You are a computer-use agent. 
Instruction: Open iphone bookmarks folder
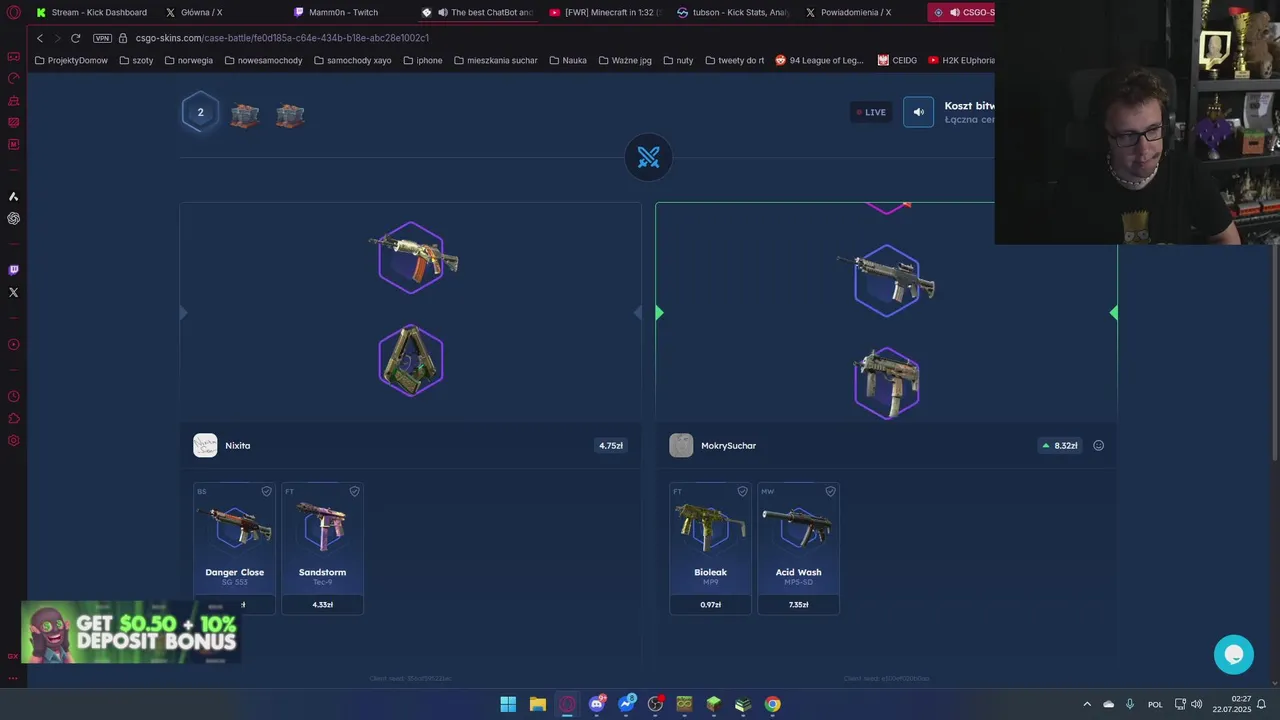[x=422, y=60]
